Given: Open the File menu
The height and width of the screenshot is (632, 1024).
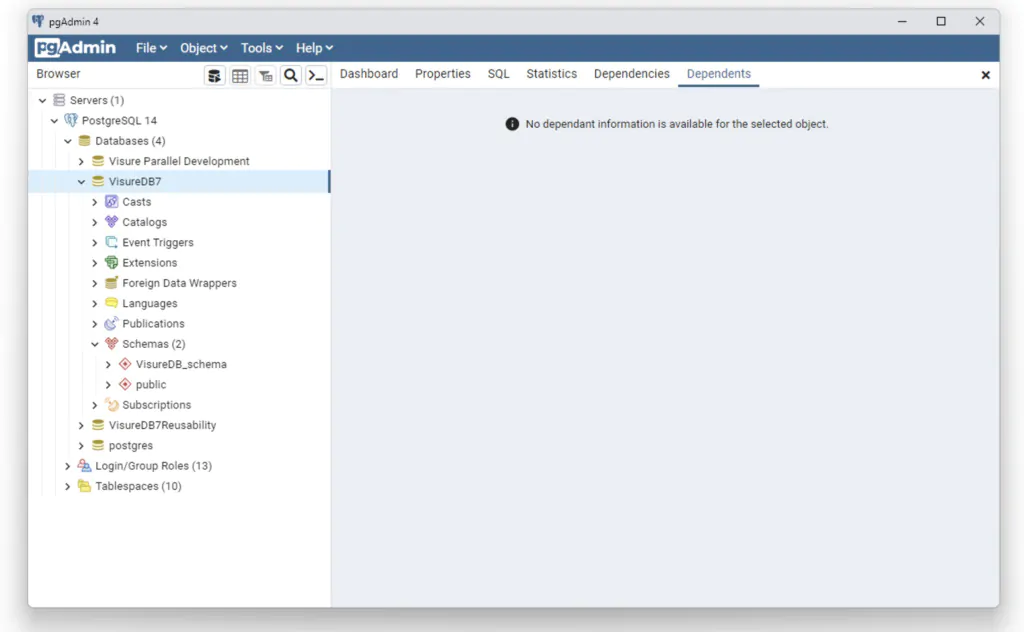Looking at the screenshot, I should (152, 48).
